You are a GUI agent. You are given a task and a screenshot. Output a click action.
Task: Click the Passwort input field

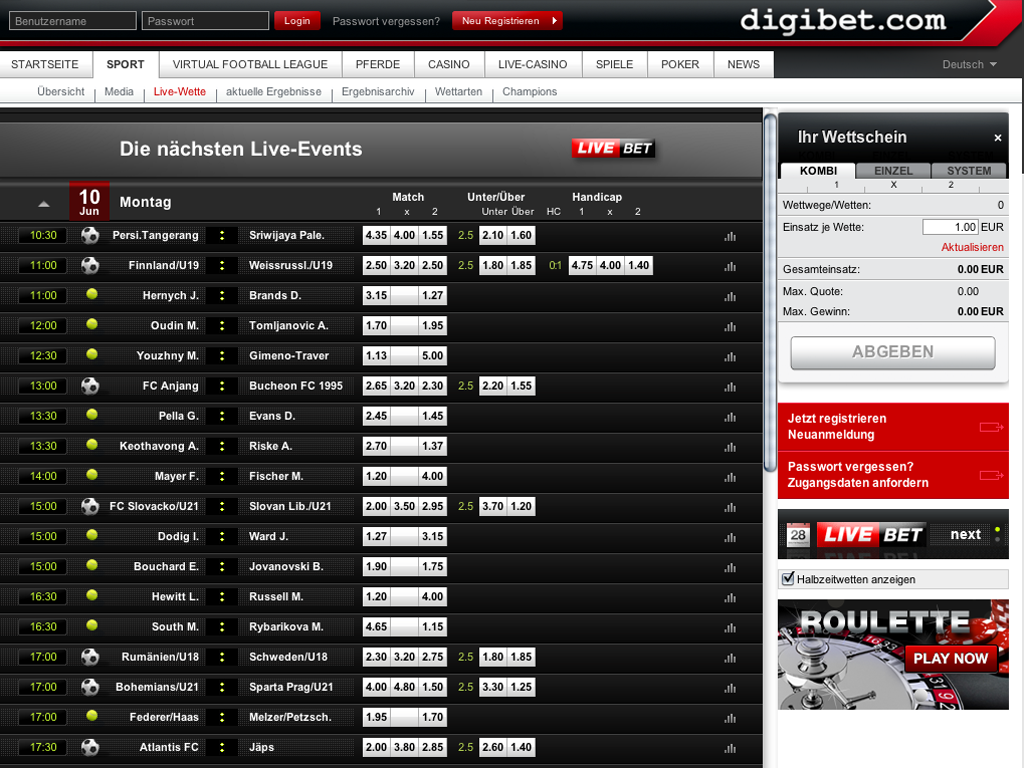click(205, 21)
